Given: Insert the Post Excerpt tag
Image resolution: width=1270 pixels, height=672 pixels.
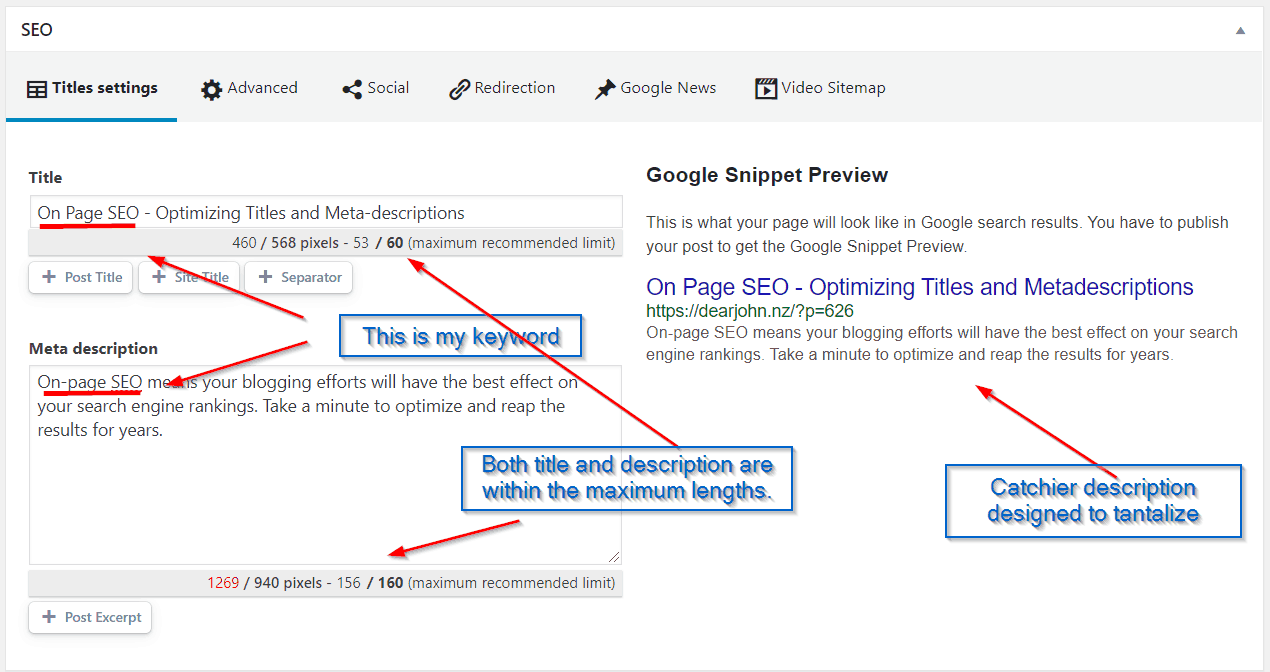Looking at the screenshot, I should point(91,617).
